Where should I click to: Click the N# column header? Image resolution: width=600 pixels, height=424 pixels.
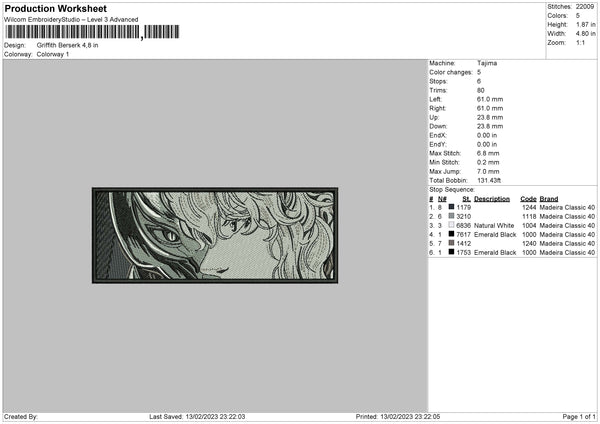point(442,199)
